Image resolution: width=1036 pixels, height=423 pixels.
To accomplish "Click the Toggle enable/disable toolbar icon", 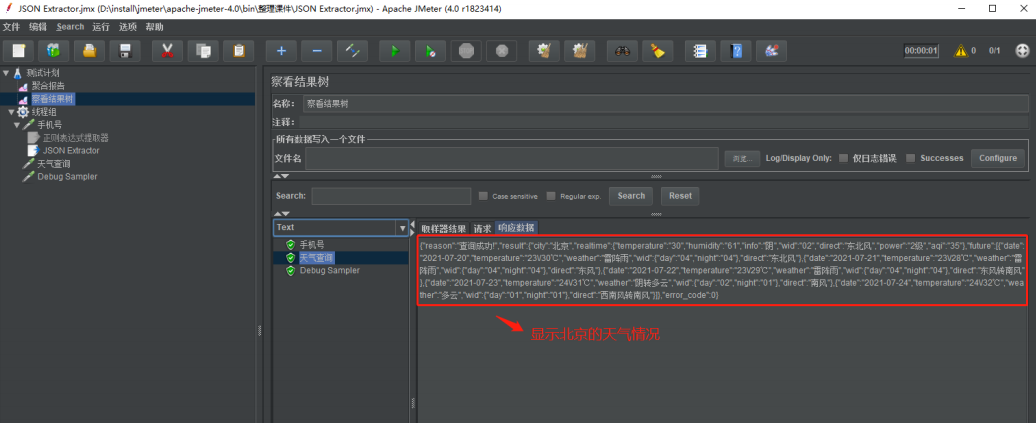I will [353, 51].
